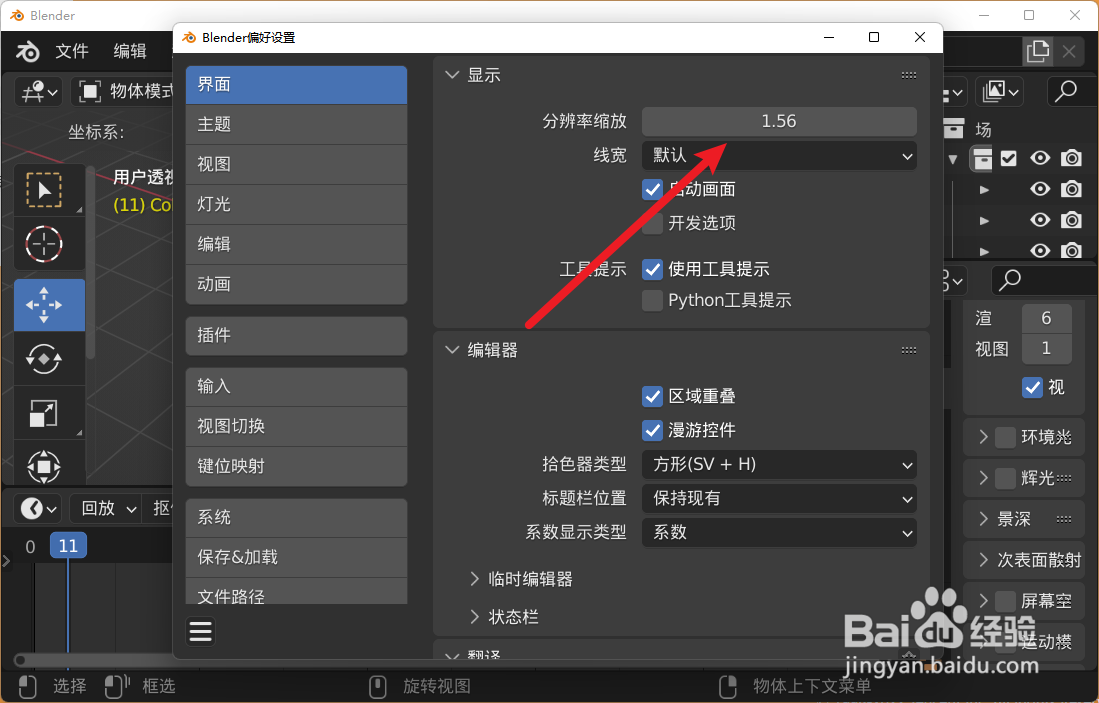Toggle render camera icon on second outliner row
Viewport: 1099px width, 703px height.
tap(1071, 189)
